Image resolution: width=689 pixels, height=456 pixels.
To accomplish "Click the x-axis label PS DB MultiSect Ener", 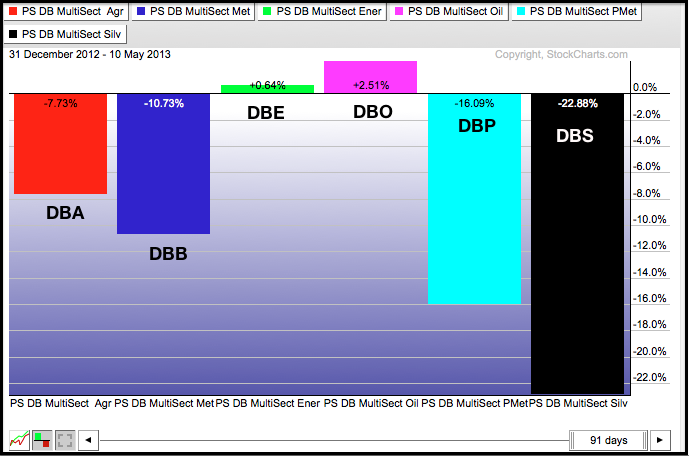I will pos(267,403).
